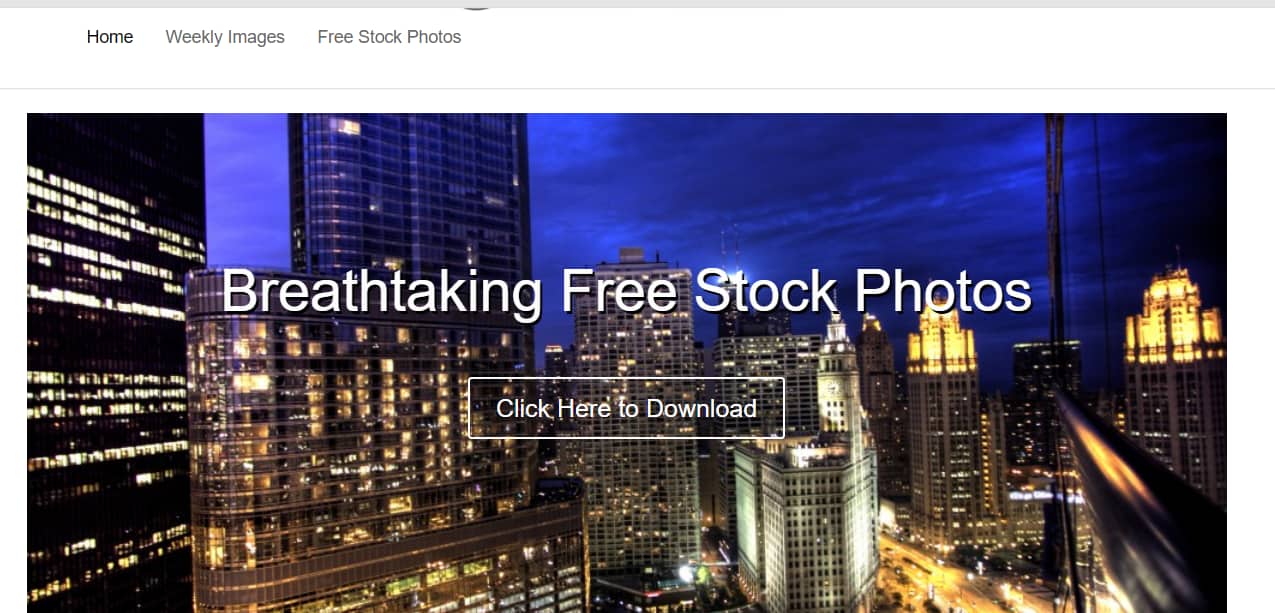Click the Click Here to Download button

[x=626, y=408]
